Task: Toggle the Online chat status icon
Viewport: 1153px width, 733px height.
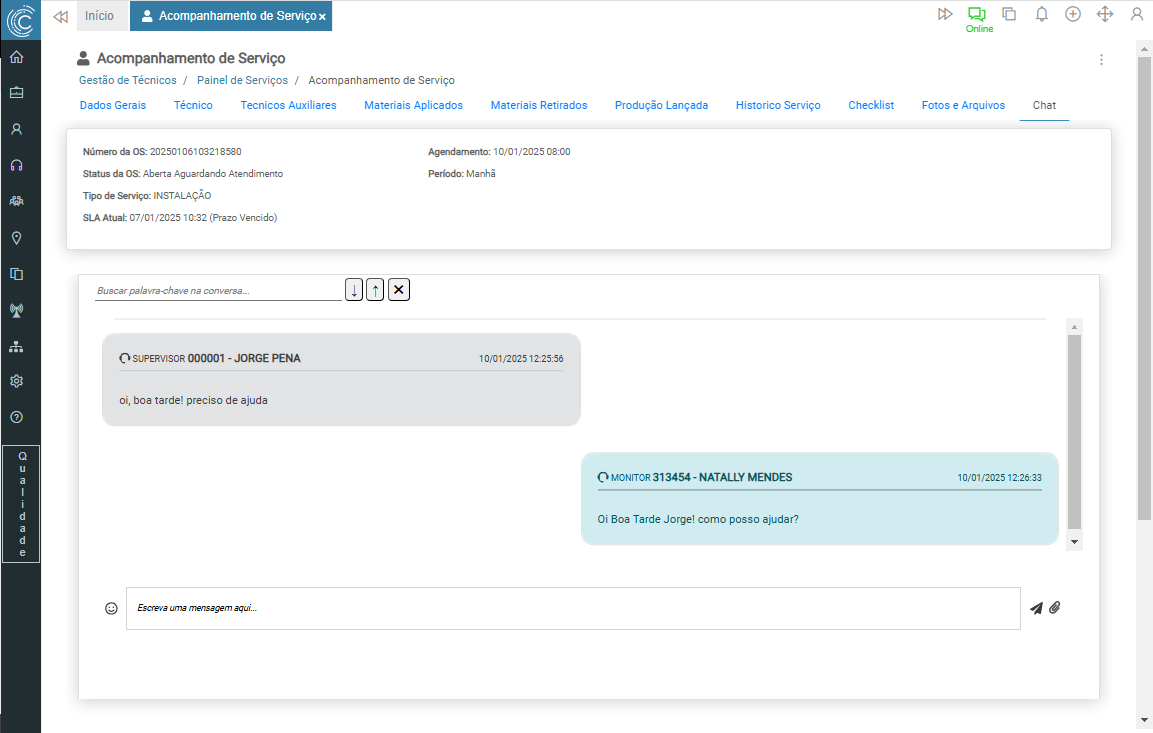Action: pos(977,14)
